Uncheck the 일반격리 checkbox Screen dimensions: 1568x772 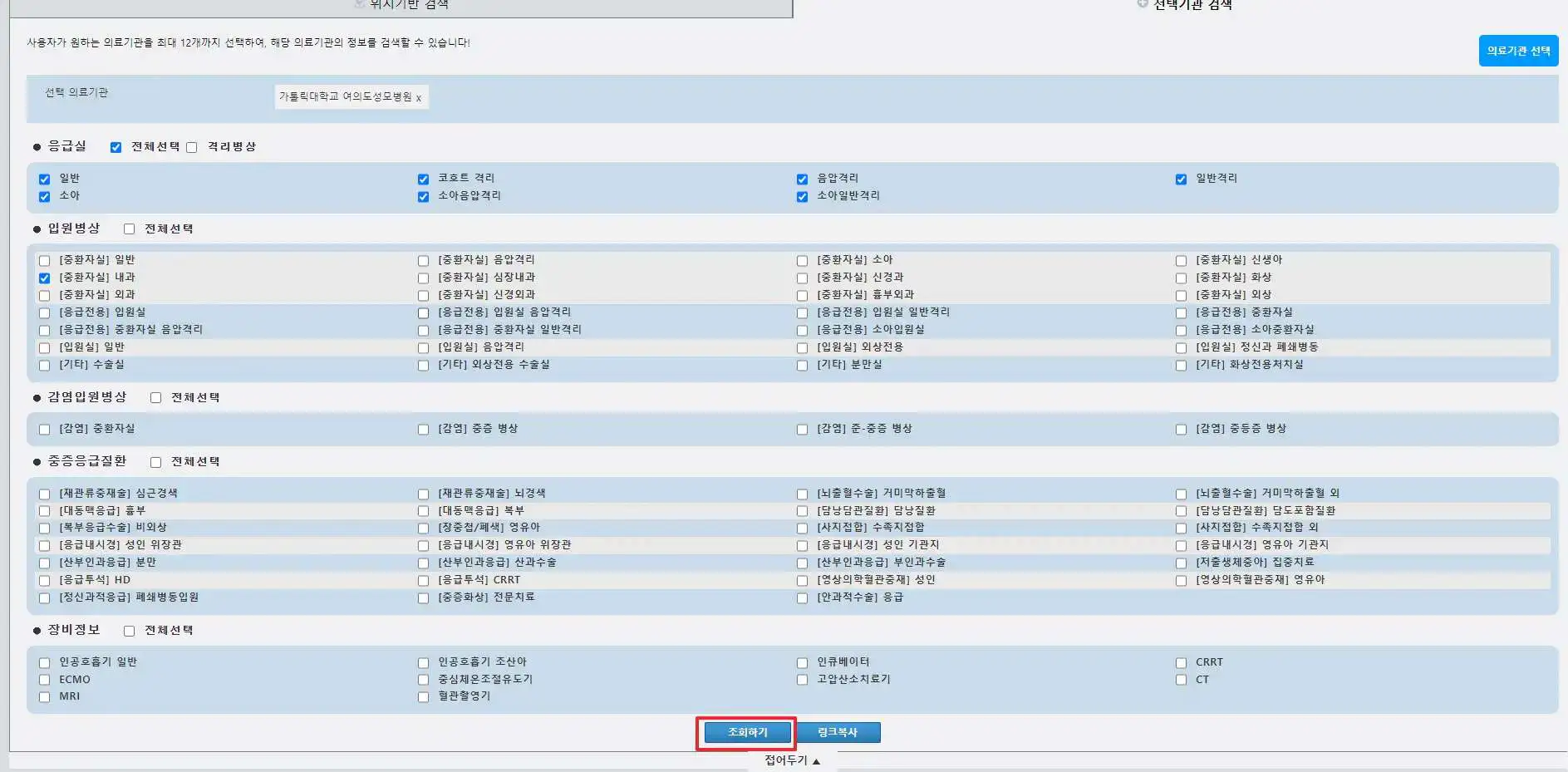pyautogui.click(x=1181, y=179)
